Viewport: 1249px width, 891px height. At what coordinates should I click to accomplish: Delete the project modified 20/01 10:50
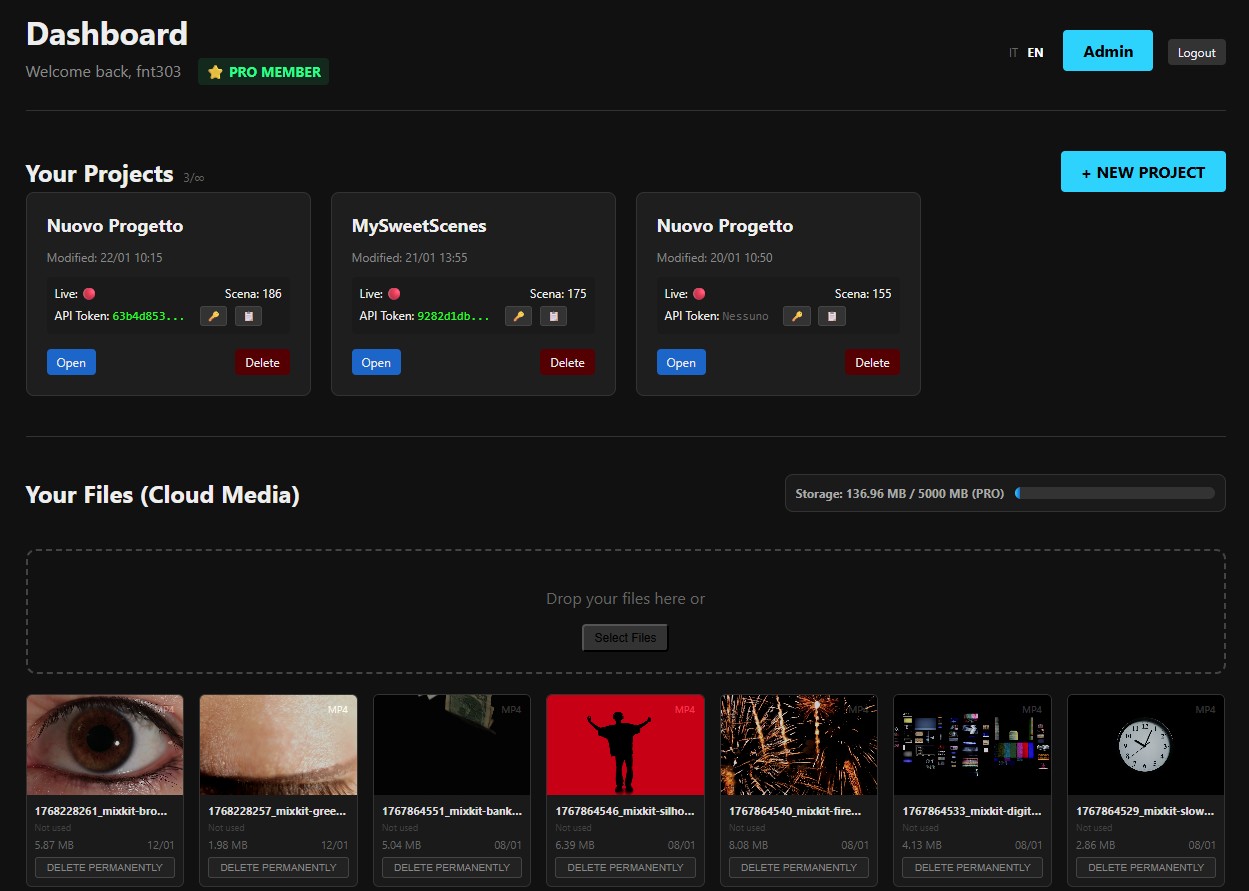[x=871, y=362]
